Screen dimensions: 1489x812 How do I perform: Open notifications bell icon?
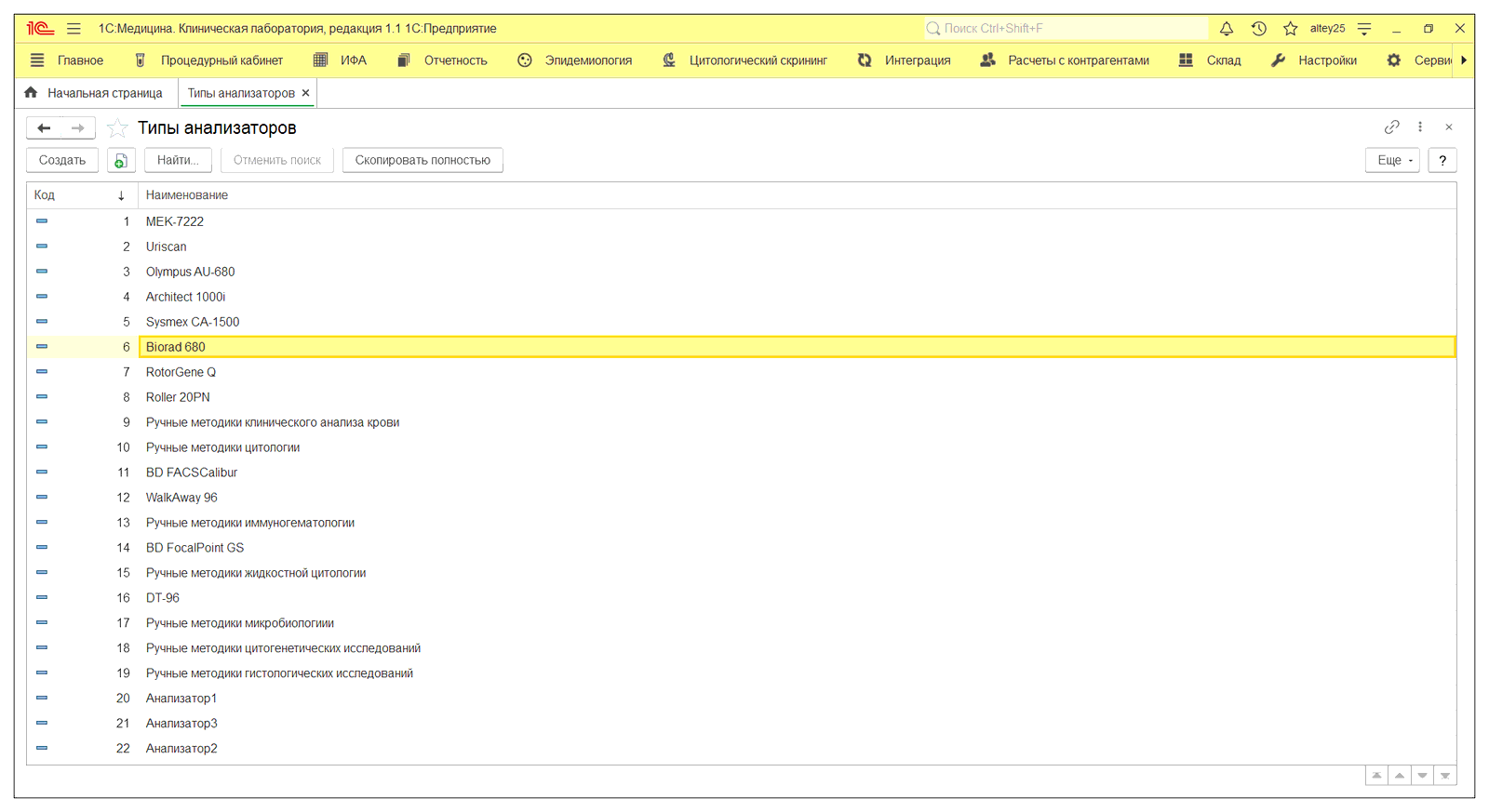pyautogui.click(x=1227, y=29)
